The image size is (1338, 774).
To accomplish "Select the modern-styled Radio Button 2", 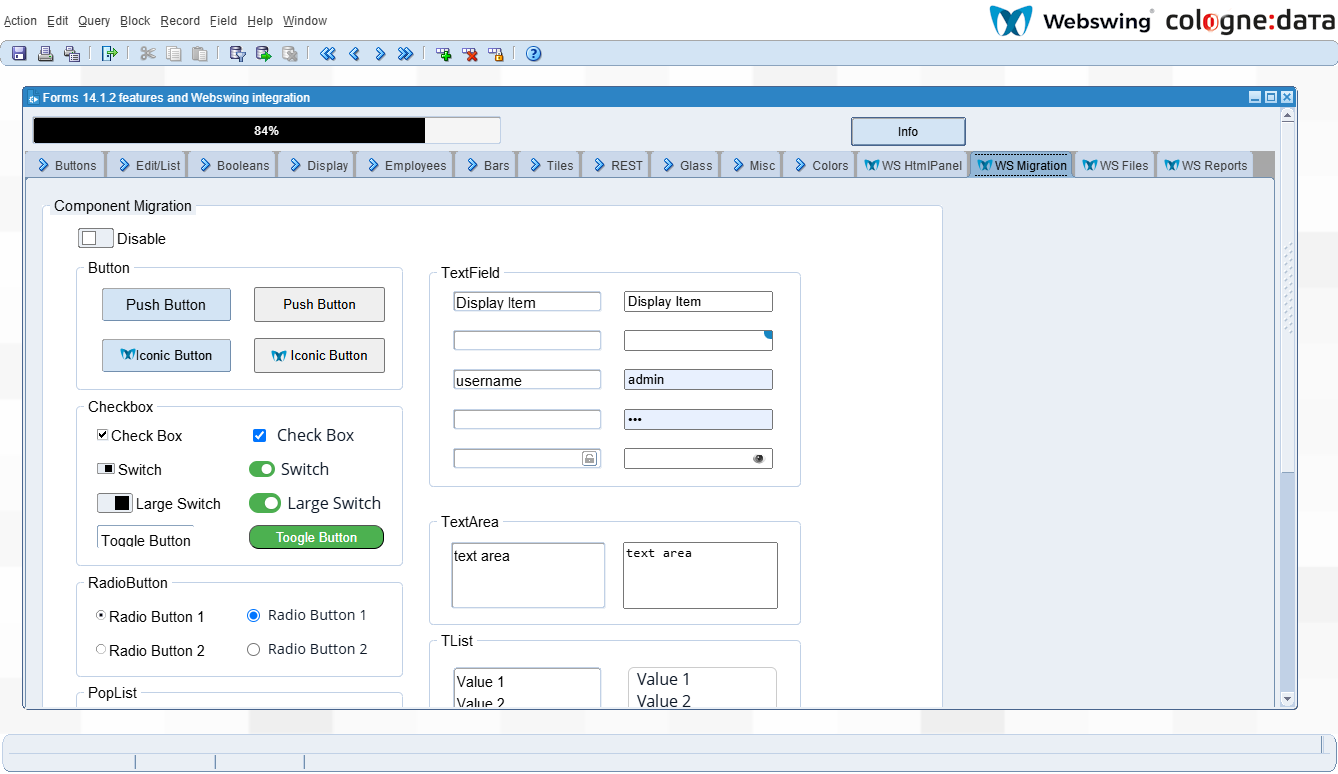I will pos(253,649).
